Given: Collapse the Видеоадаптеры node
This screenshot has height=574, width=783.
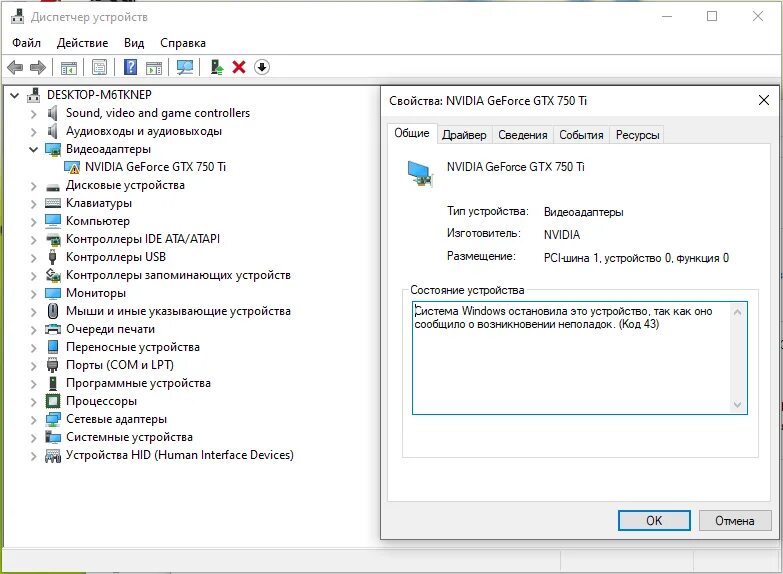Looking at the screenshot, I should [x=33, y=149].
